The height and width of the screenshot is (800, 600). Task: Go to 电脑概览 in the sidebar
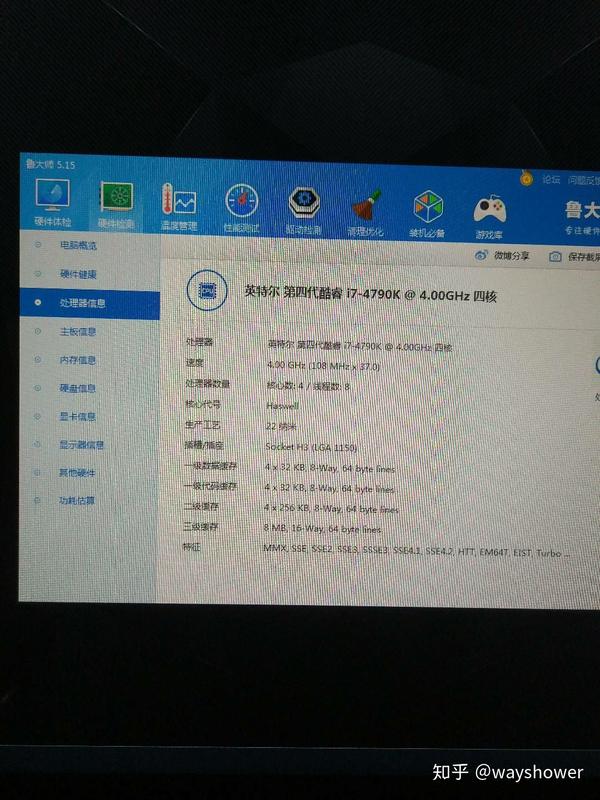pos(78,245)
